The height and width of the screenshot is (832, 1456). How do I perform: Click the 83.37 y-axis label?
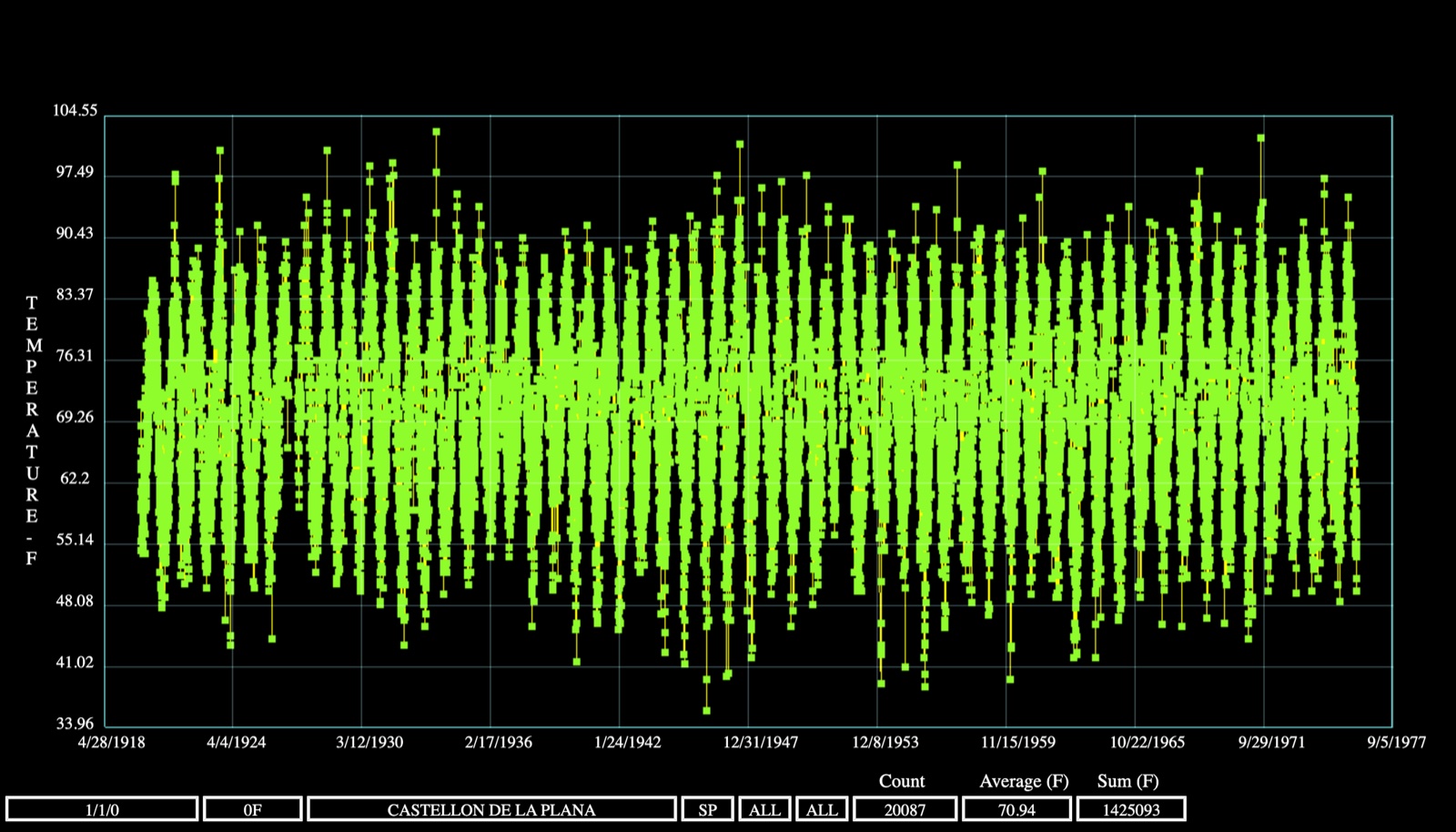point(75,295)
